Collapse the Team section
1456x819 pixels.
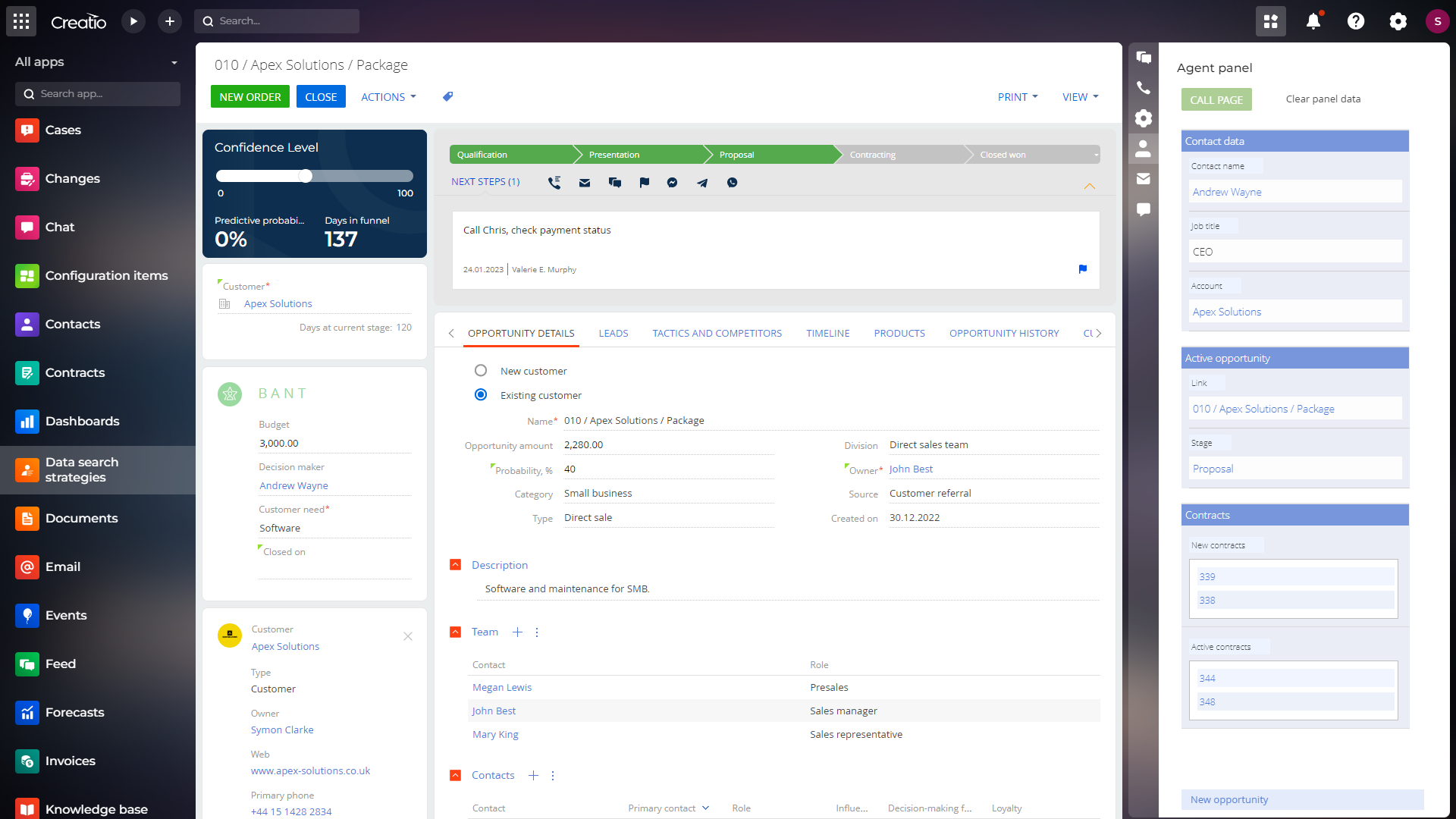456,632
